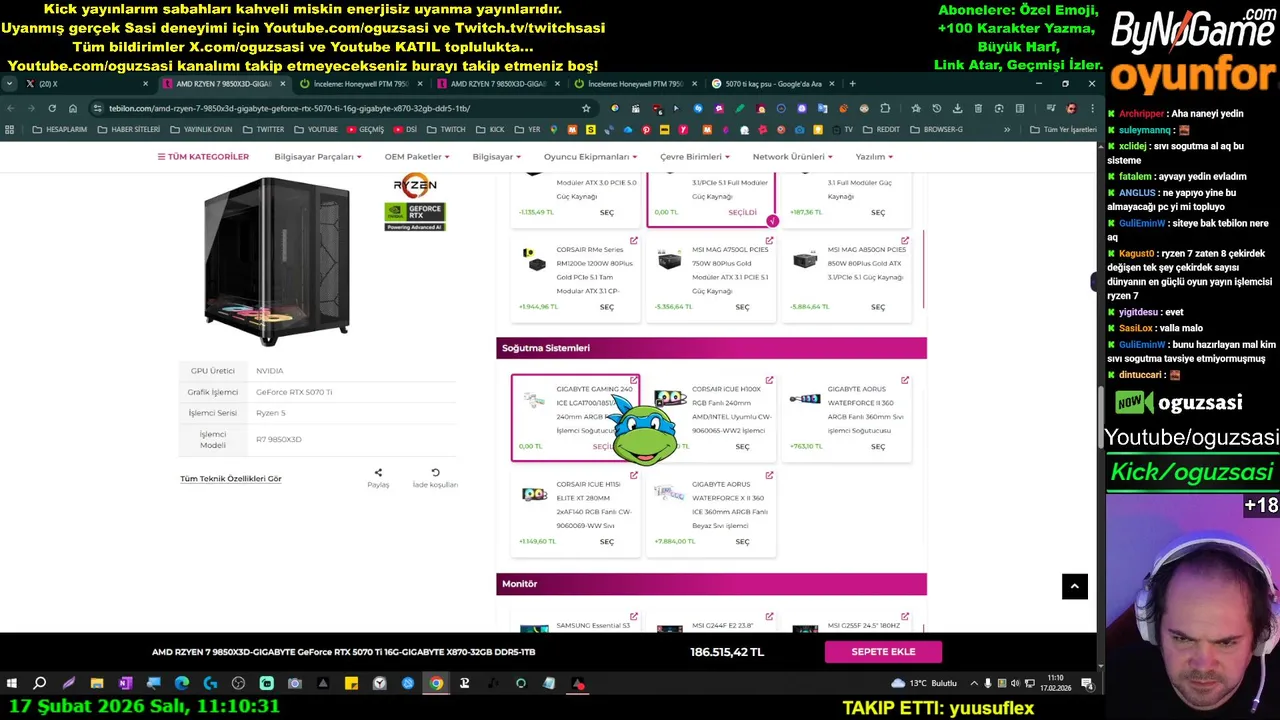Open Microsoft Edge from the taskbar
Image resolution: width=1280 pixels, height=720 pixels.
point(181,684)
